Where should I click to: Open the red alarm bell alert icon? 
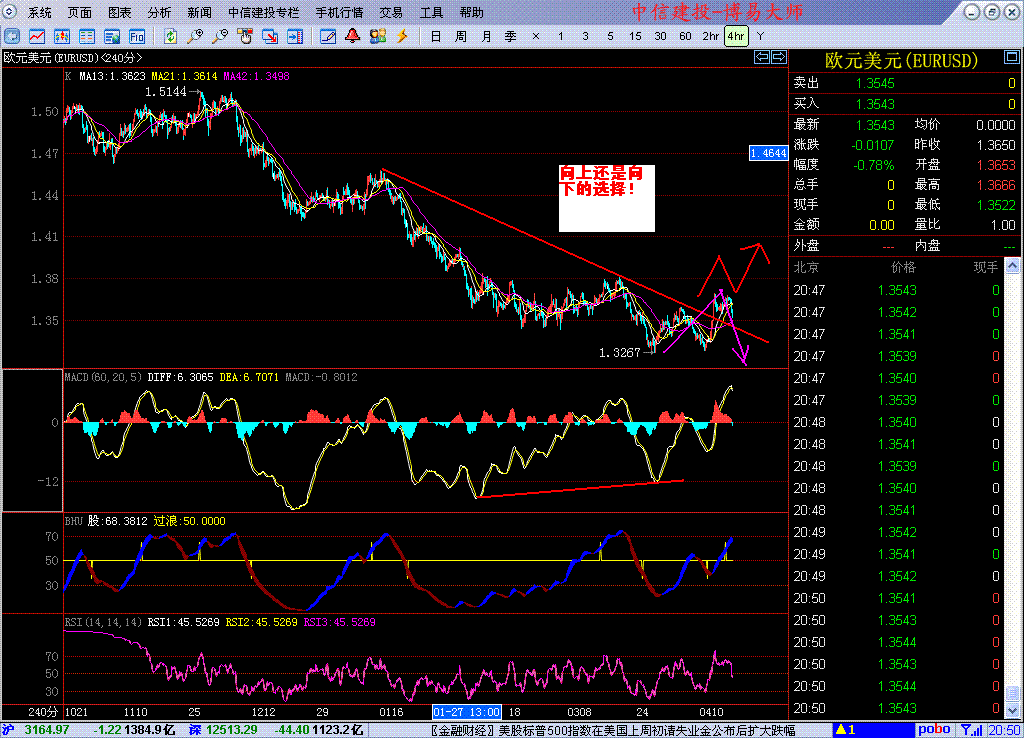point(353,37)
